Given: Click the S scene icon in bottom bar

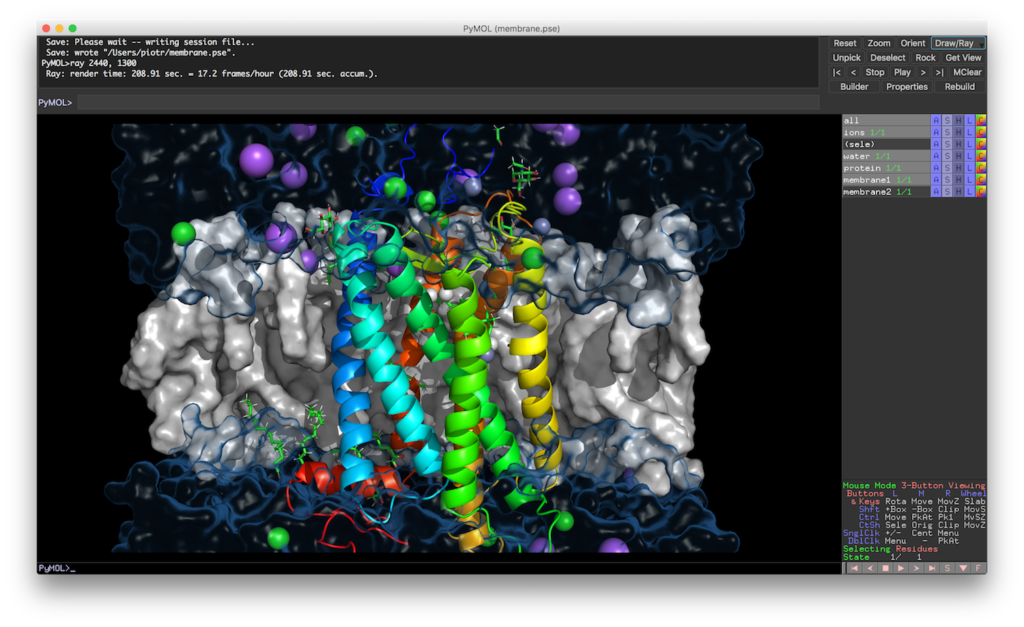Looking at the screenshot, I should [x=947, y=568].
